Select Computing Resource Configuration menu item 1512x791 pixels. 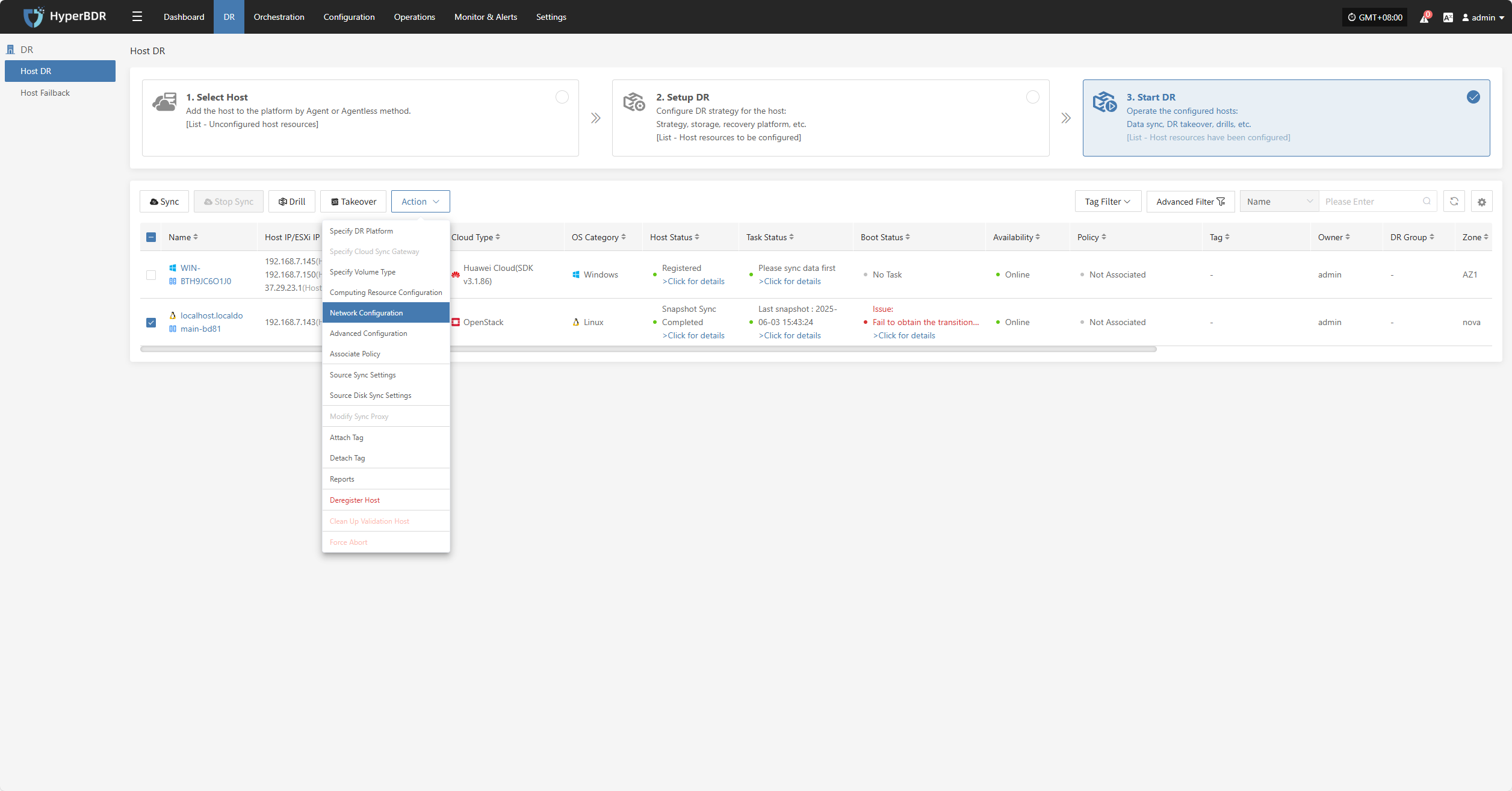pyautogui.click(x=386, y=293)
